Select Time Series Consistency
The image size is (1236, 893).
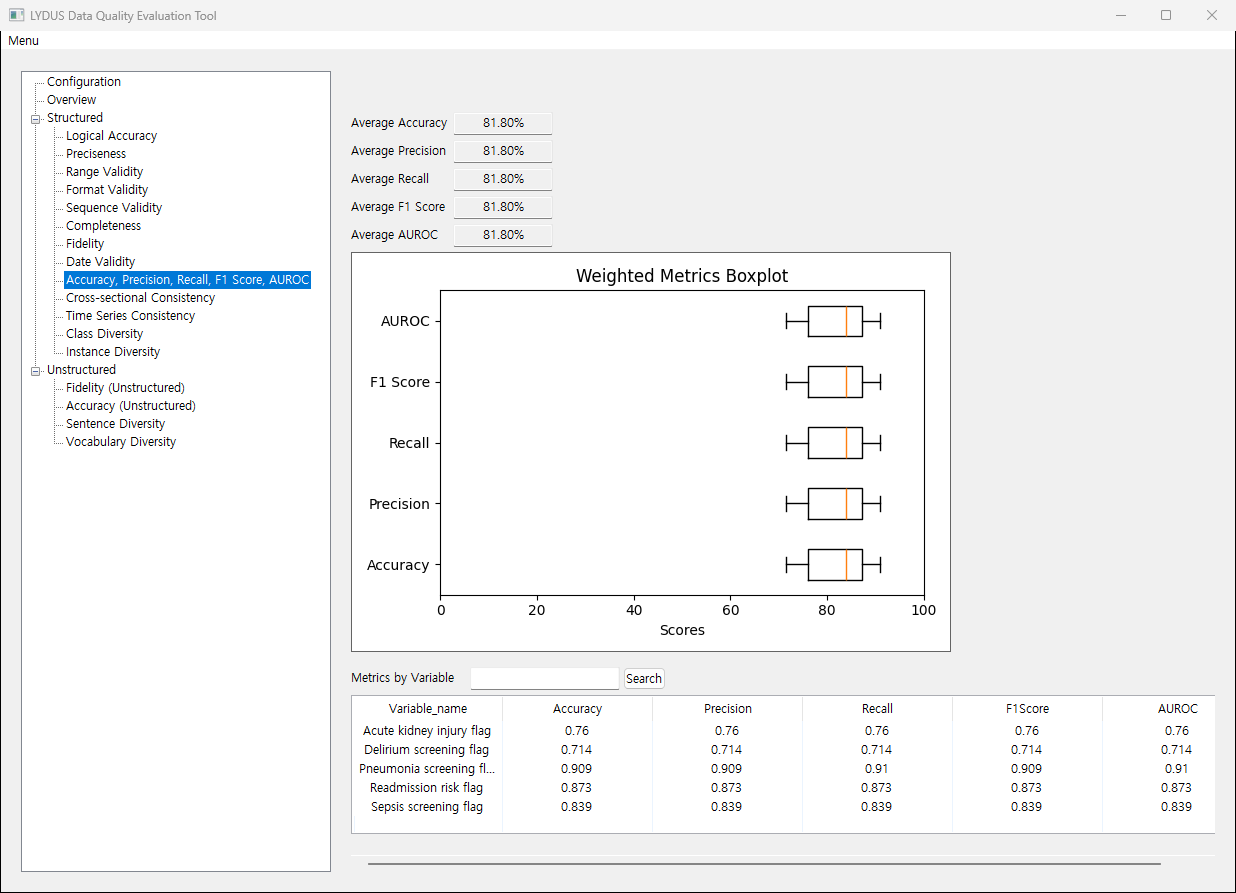click(131, 316)
